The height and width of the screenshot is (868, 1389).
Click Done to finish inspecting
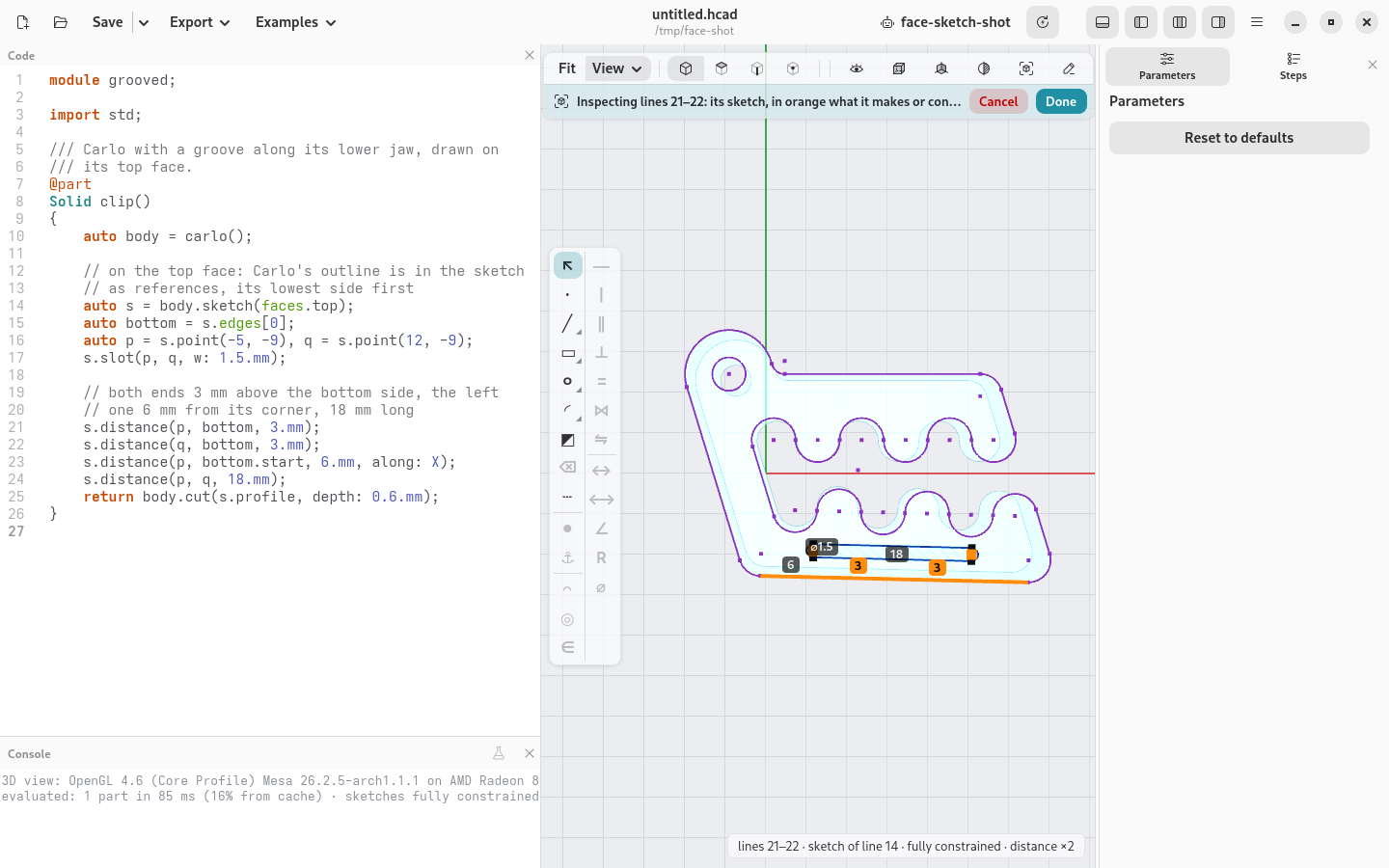[x=1061, y=101]
